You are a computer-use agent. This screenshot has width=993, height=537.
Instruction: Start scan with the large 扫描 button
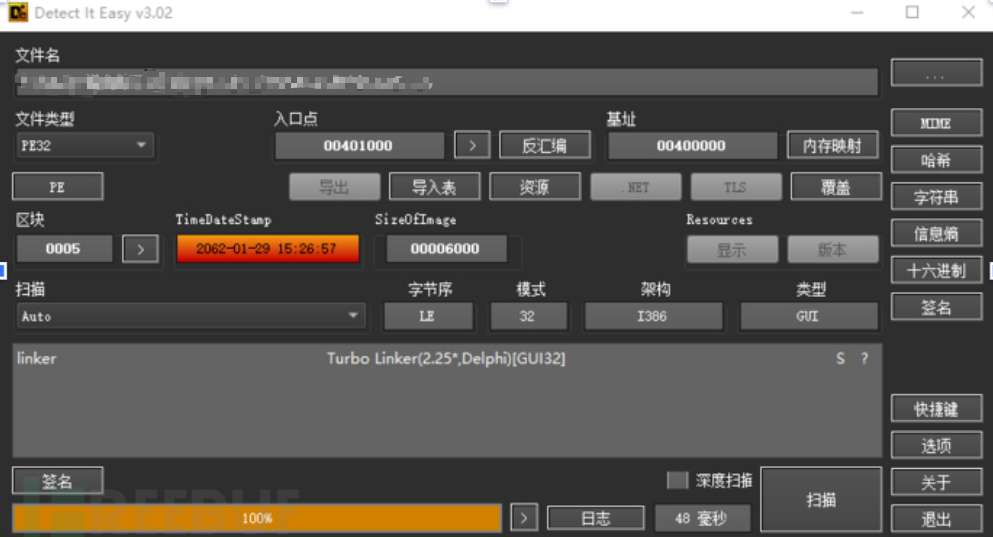coord(821,500)
